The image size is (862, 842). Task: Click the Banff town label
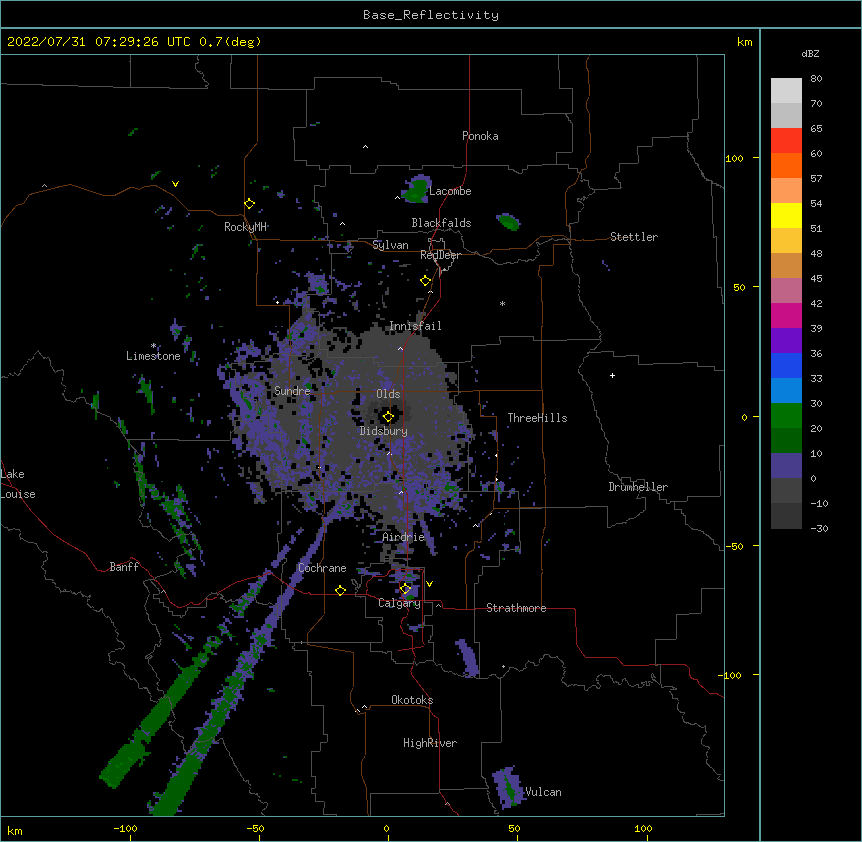pos(124,567)
